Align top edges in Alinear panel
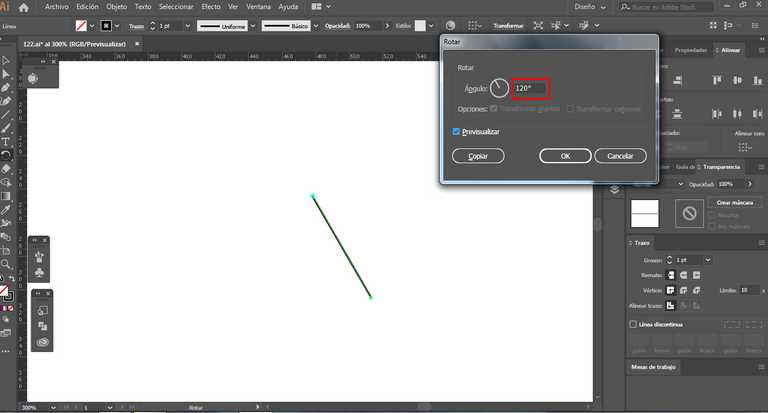This screenshot has height=413, width=768. [x=717, y=80]
